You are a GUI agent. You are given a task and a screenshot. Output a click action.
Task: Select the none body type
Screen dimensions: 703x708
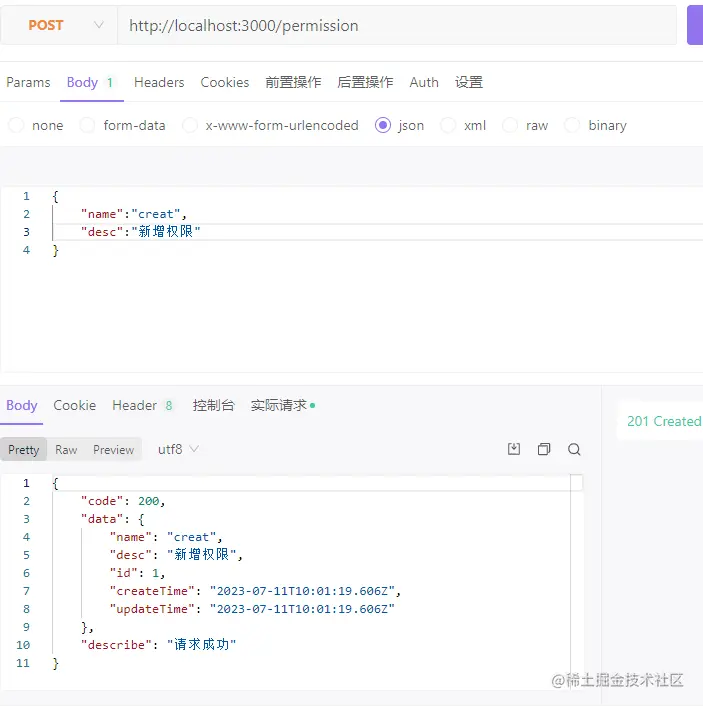tap(36, 125)
